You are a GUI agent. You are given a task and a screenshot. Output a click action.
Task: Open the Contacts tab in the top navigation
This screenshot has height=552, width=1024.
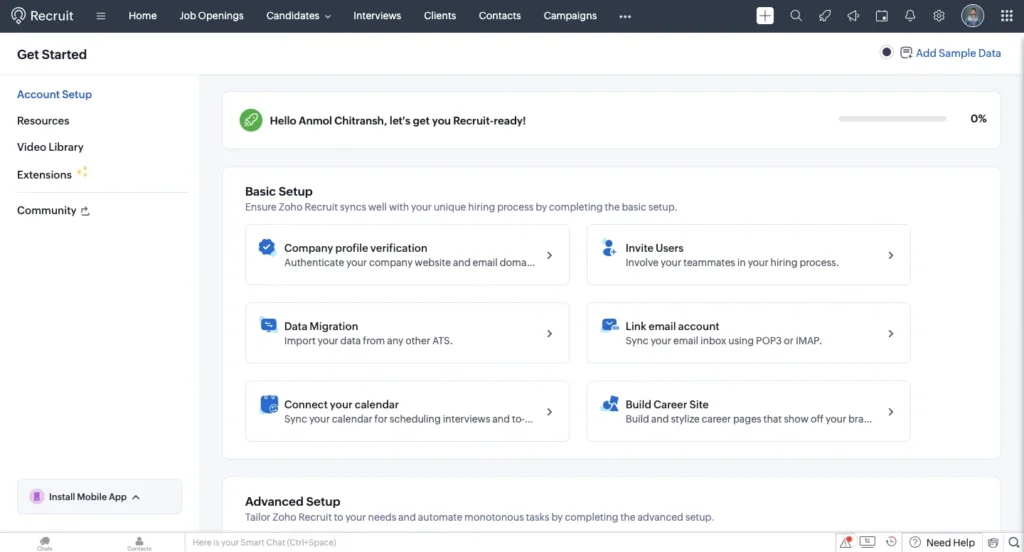click(500, 16)
